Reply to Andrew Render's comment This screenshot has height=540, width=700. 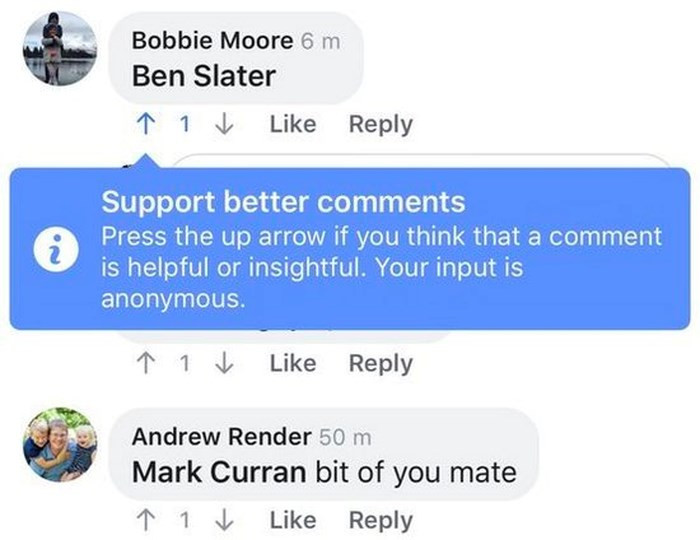point(380,520)
